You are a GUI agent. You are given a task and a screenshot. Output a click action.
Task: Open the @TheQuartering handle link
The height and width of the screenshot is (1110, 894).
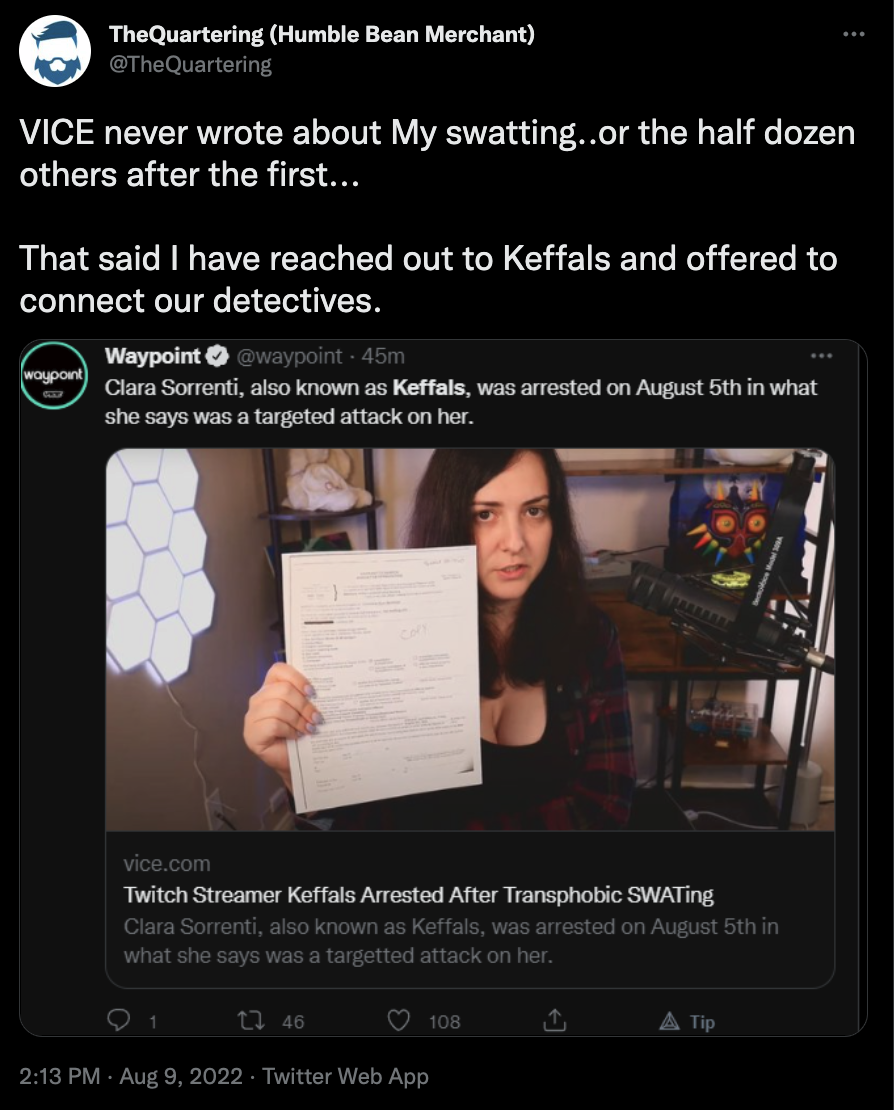(x=190, y=64)
